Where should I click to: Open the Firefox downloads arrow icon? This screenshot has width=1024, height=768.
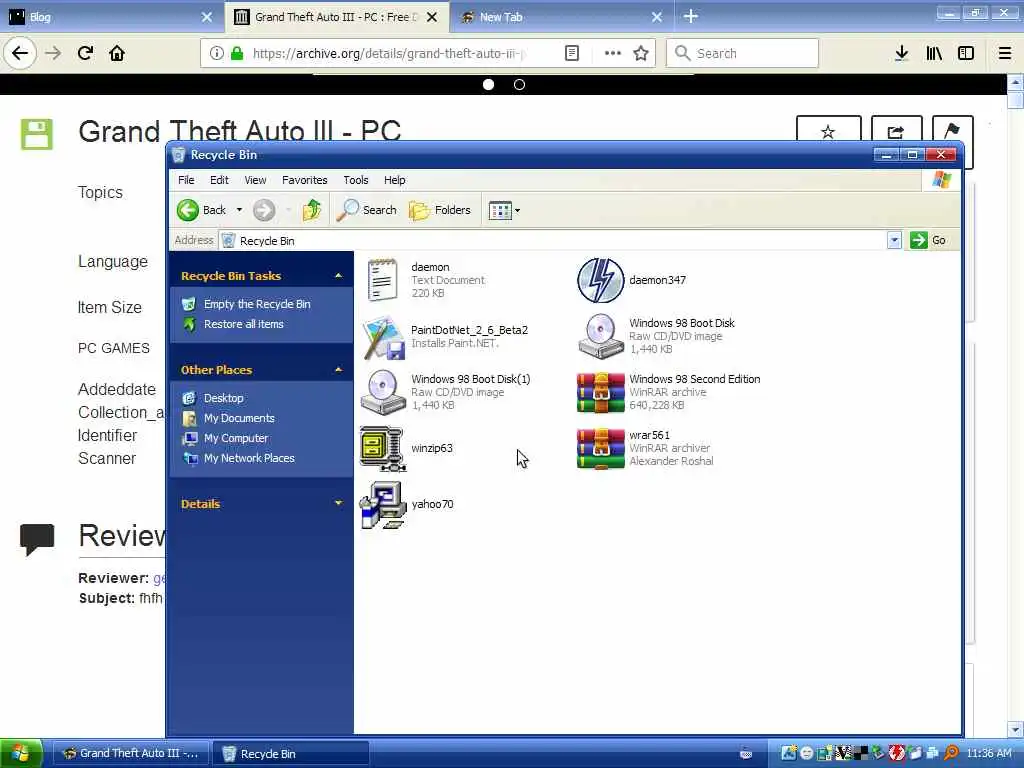pos(901,54)
